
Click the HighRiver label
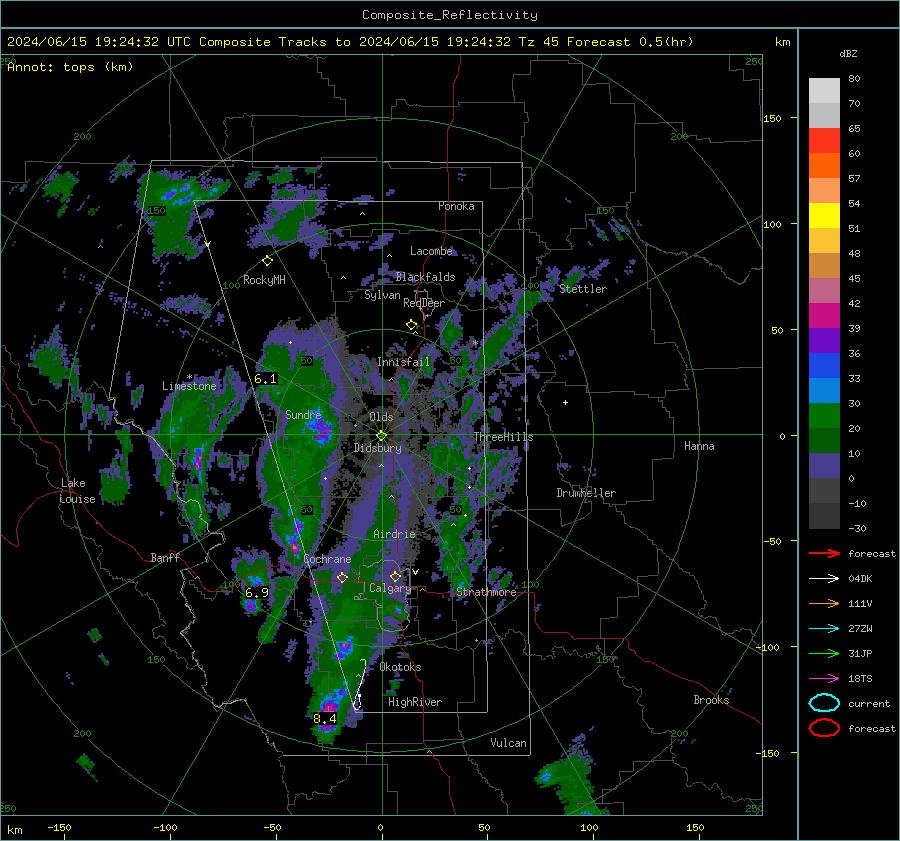click(x=415, y=702)
